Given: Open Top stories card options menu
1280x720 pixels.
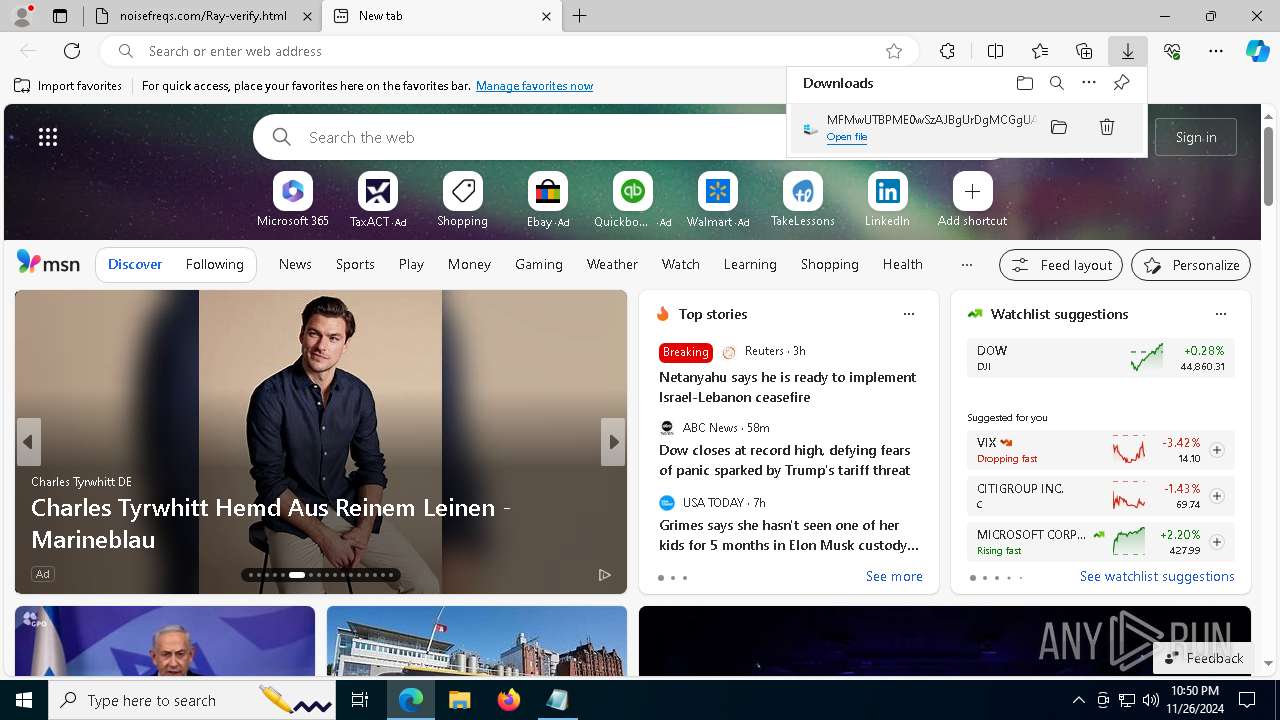Looking at the screenshot, I should coord(909,314).
